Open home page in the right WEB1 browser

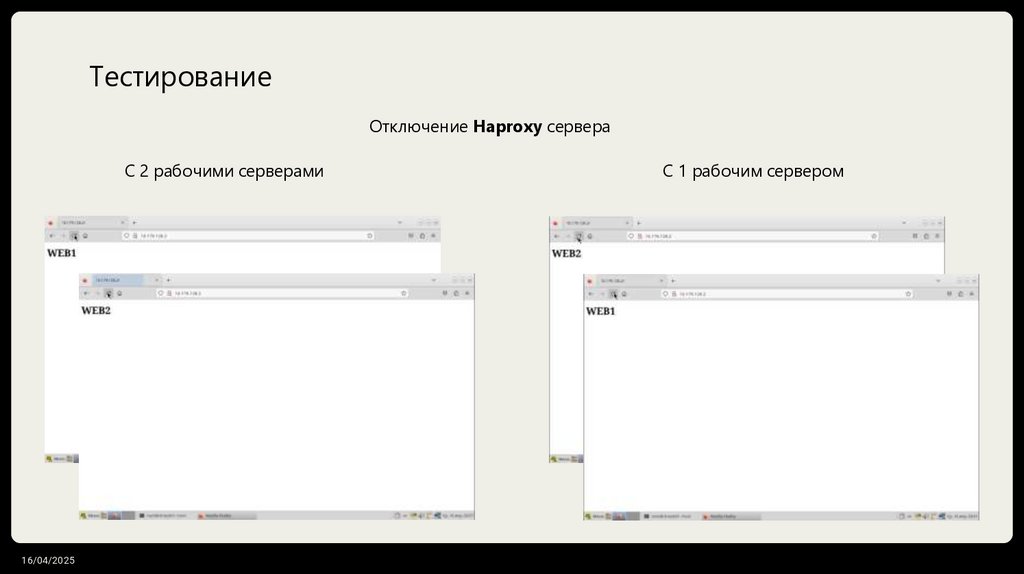coord(624,295)
